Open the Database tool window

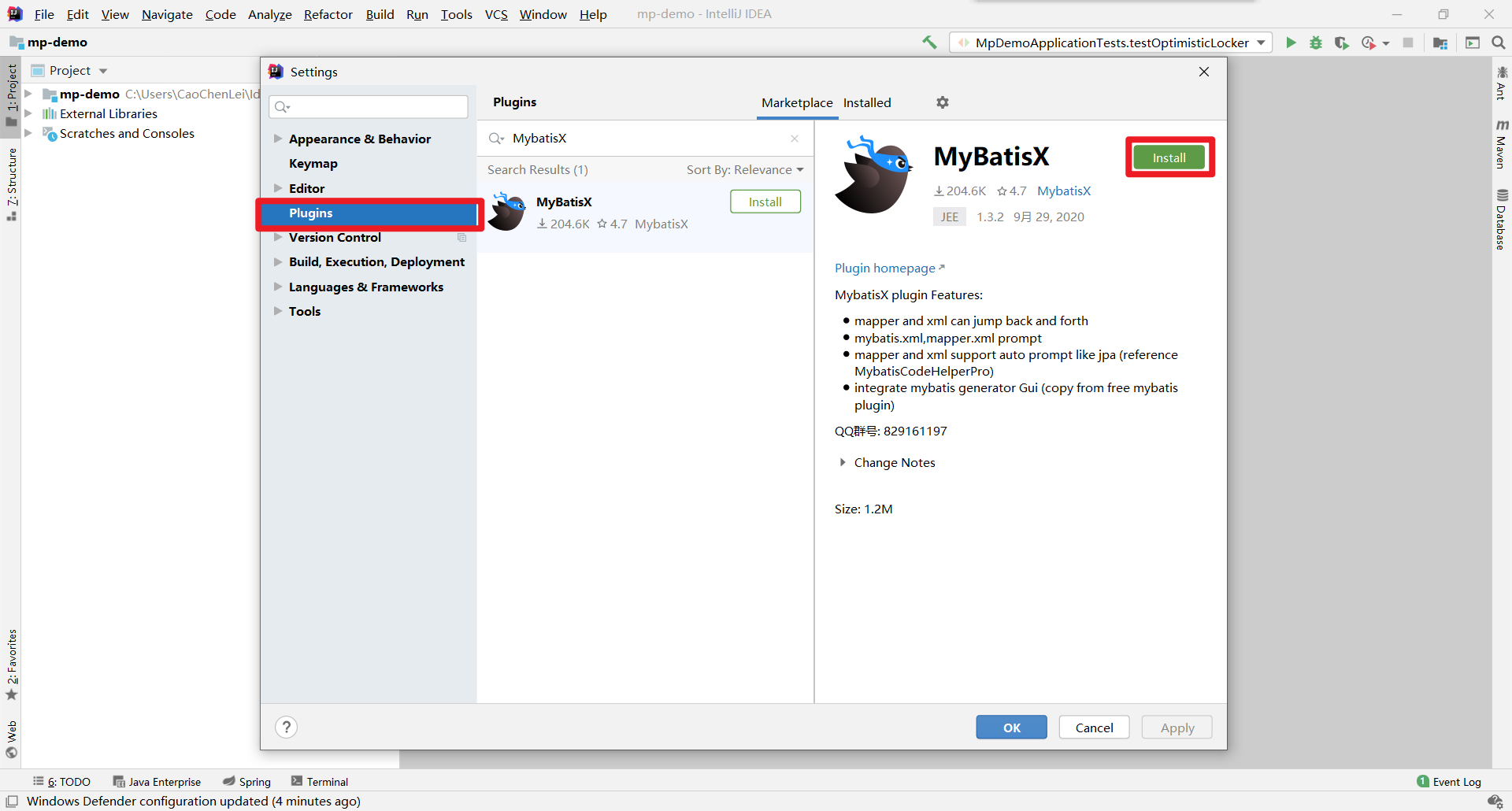pyautogui.click(x=1502, y=220)
